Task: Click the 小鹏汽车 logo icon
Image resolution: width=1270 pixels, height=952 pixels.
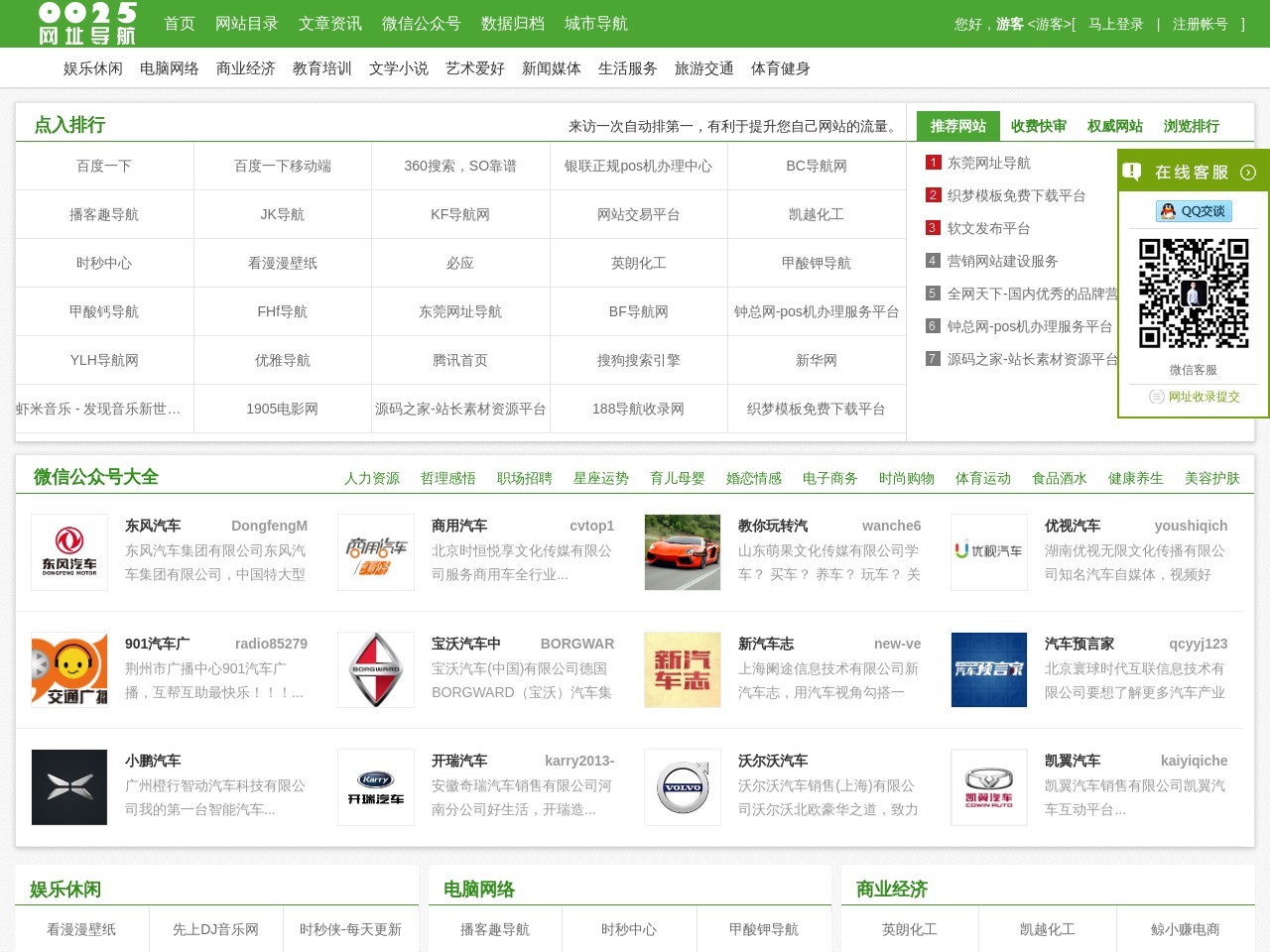Action: (69, 787)
